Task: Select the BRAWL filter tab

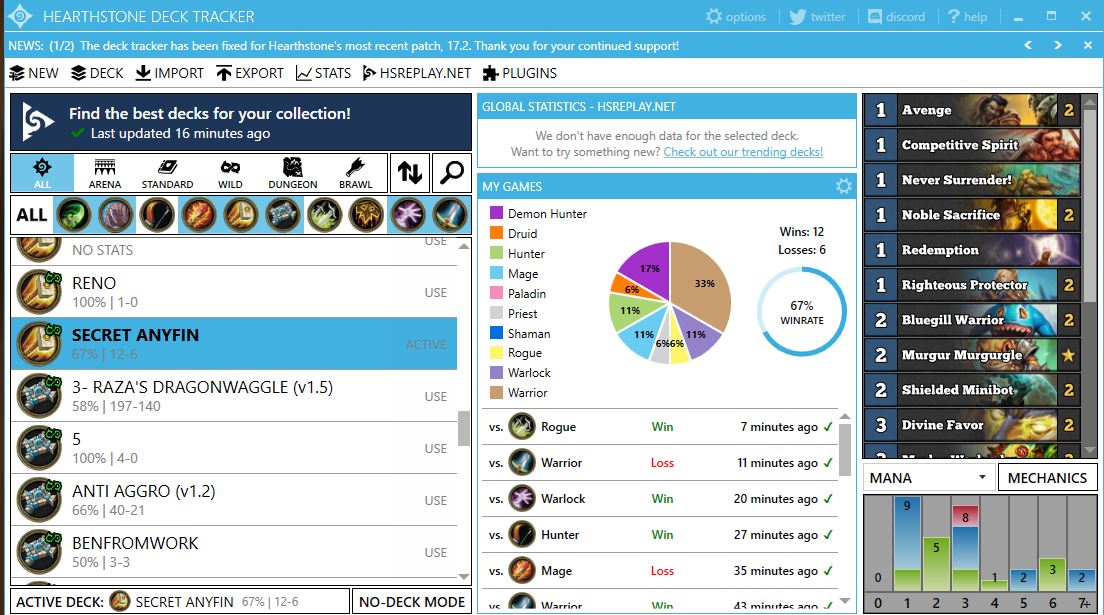Action: (x=356, y=173)
